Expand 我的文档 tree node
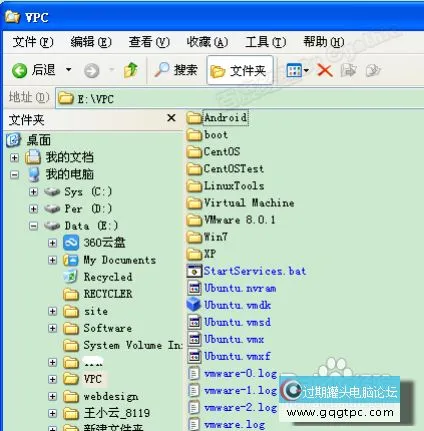The image size is (424, 431). pyautogui.click(x=14, y=157)
